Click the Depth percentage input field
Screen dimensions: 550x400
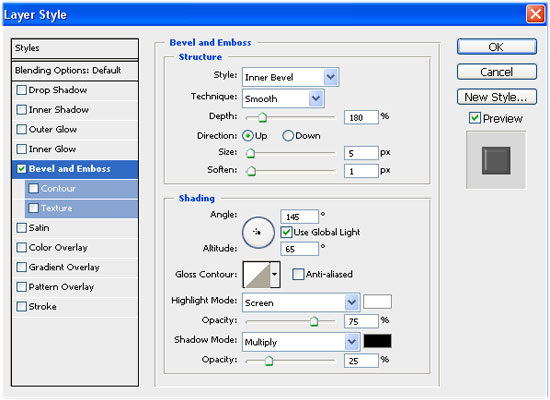361,118
